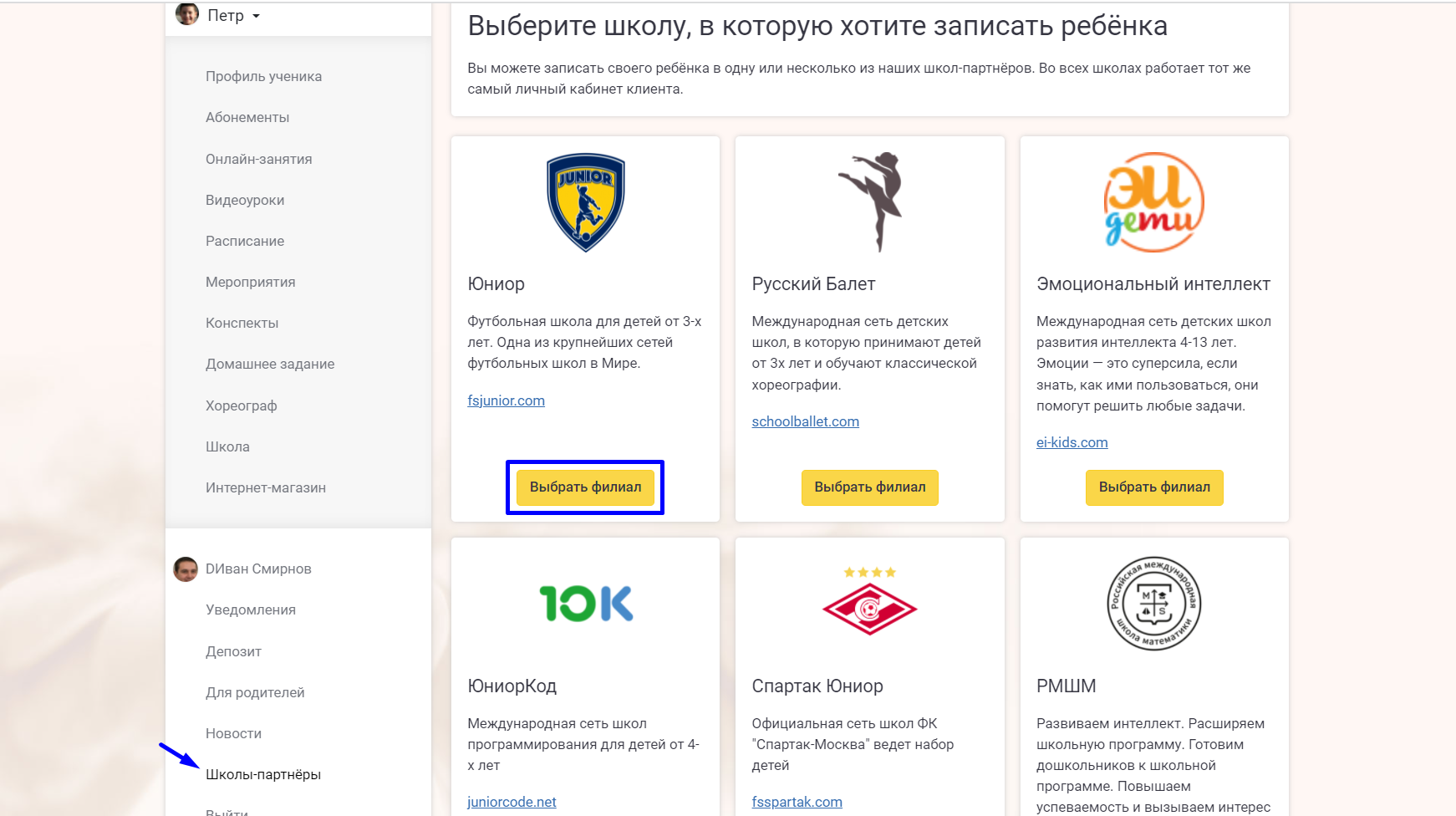Viewport: 1456px width, 816px height.
Task: Click the ЮниорКод green-blue logo
Action: (586, 603)
